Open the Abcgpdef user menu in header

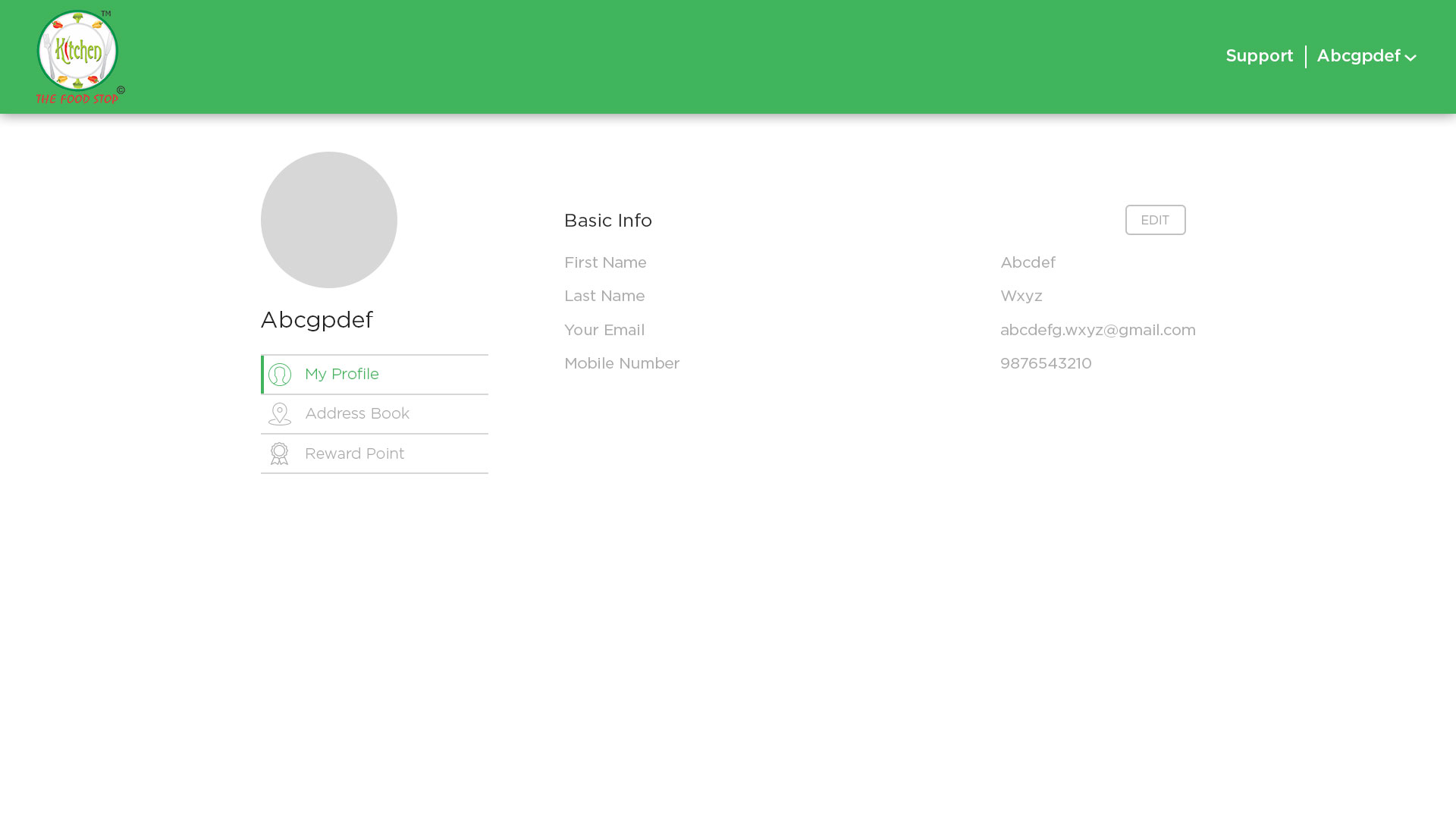point(1358,56)
